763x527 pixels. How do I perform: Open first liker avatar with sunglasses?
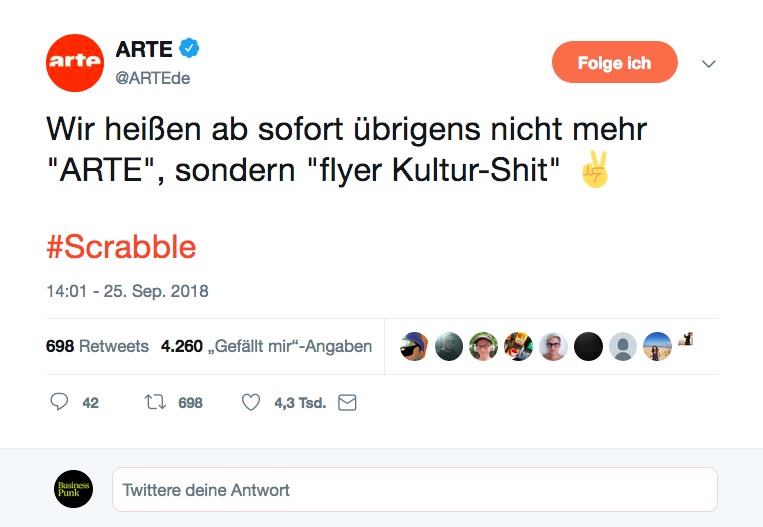pyautogui.click(x=414, y=346)
